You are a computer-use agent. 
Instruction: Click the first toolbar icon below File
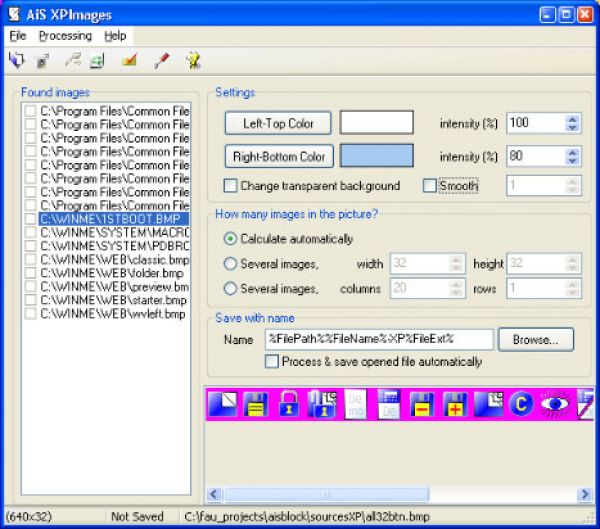click(x=16, y=61)
